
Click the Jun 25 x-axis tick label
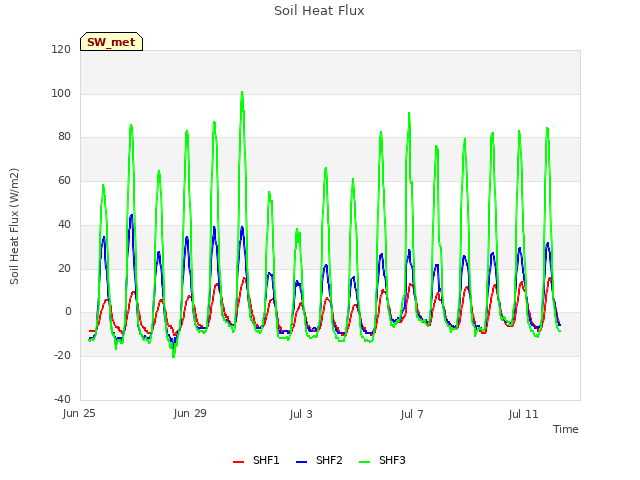(x=79, y=413)
